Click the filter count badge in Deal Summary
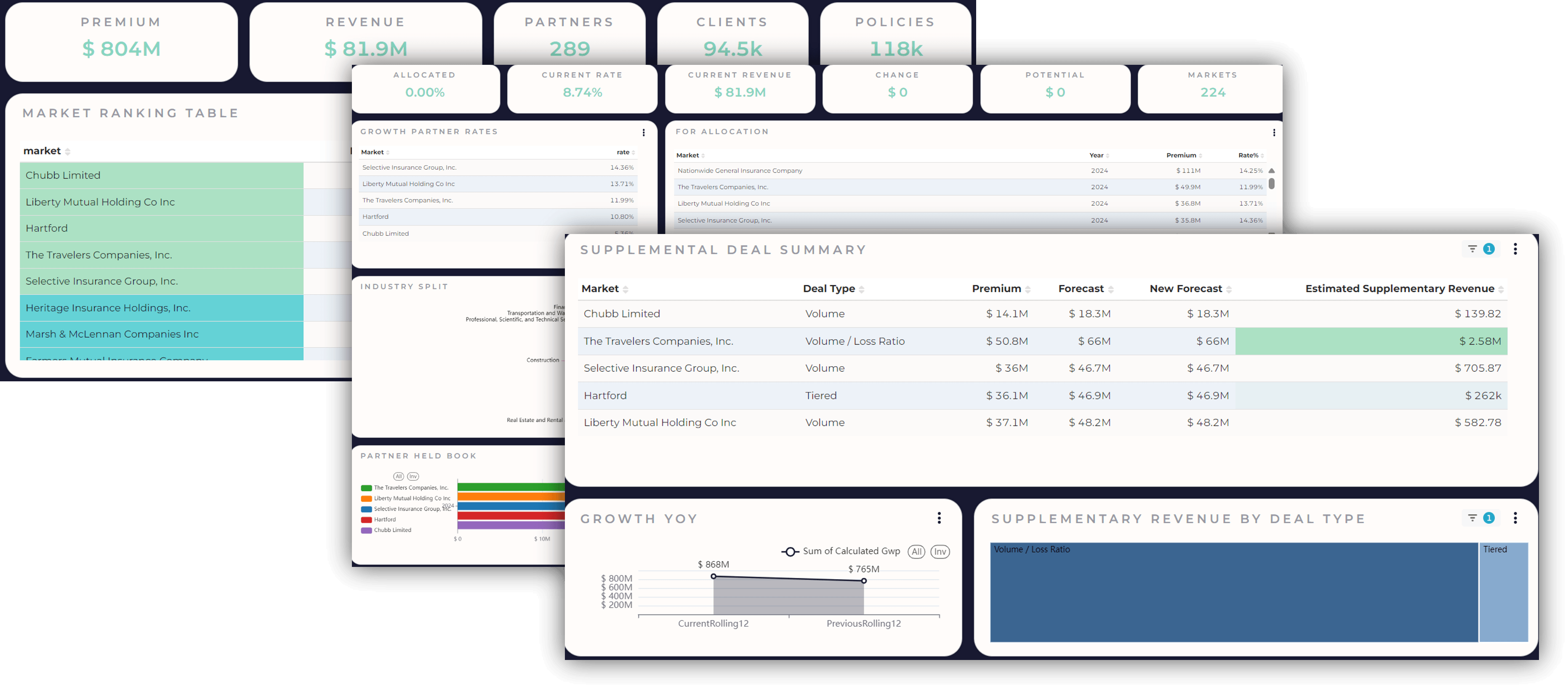The image size is (1568, 689). point(1489,249)
